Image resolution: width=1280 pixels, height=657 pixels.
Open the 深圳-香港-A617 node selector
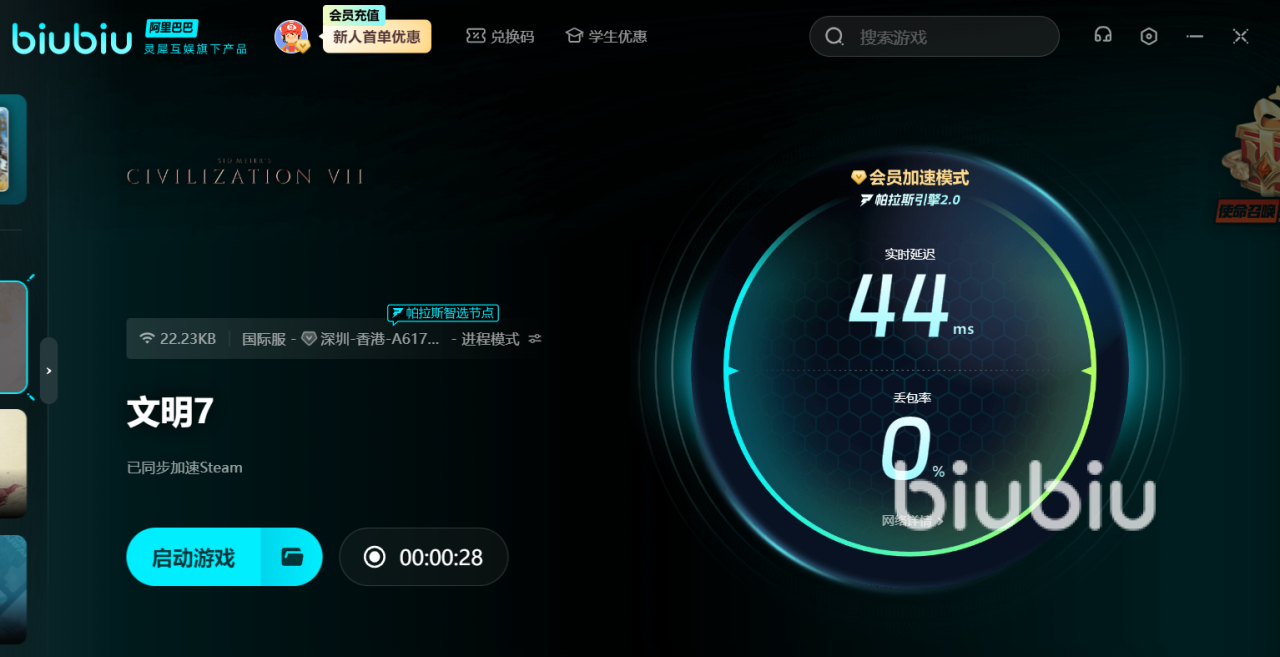click(x=378, y=339)
